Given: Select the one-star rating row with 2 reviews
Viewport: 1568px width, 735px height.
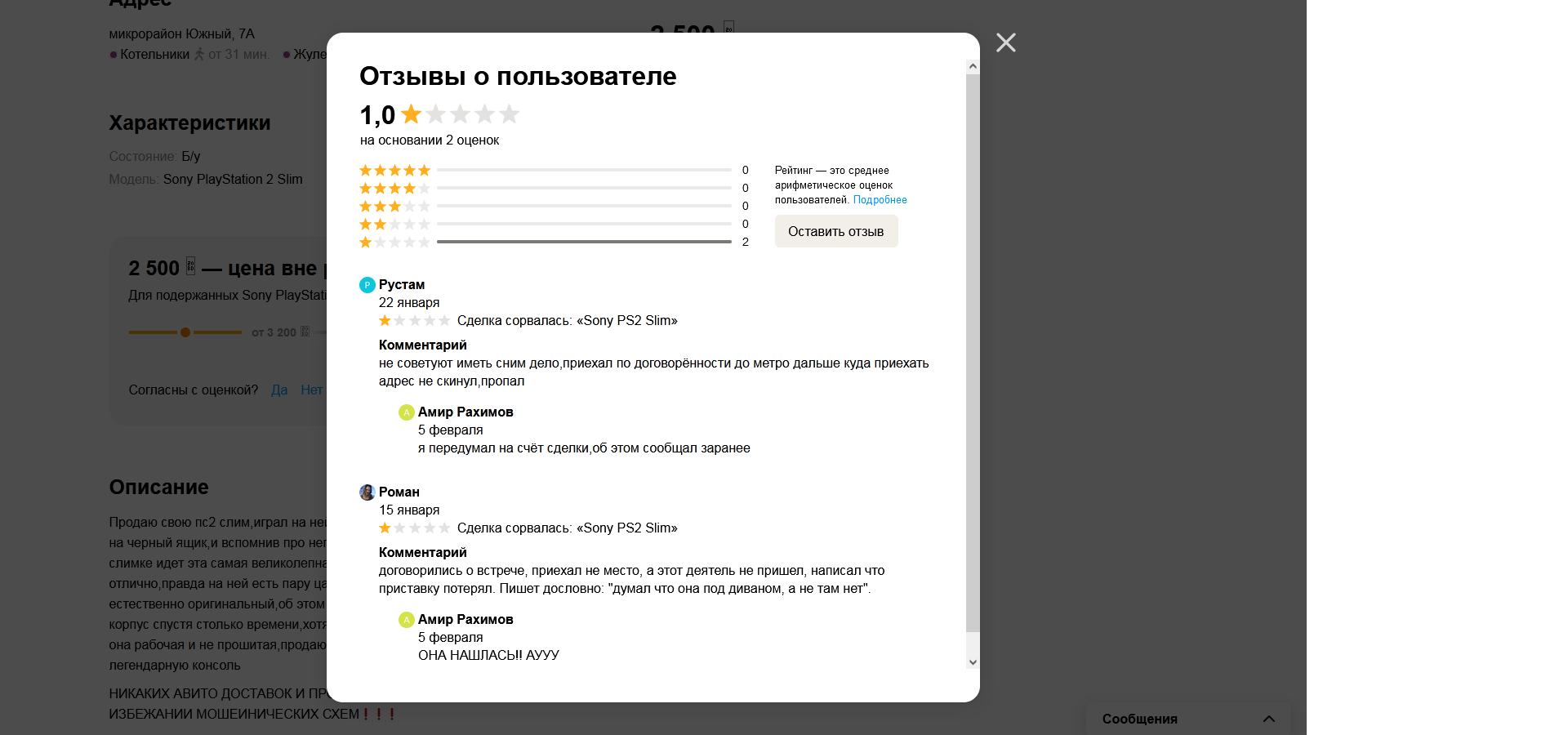Looking at the screenshot, I should tap(554, 242).
